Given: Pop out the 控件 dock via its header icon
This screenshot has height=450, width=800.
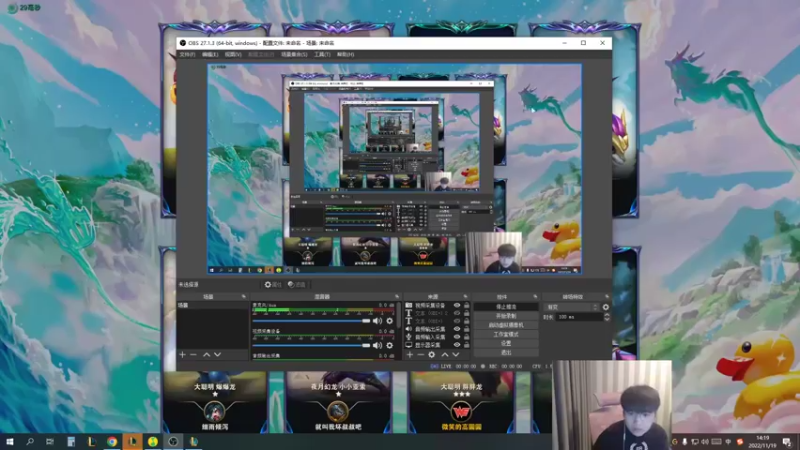Looking at the screenshot, I should (535, 296).
